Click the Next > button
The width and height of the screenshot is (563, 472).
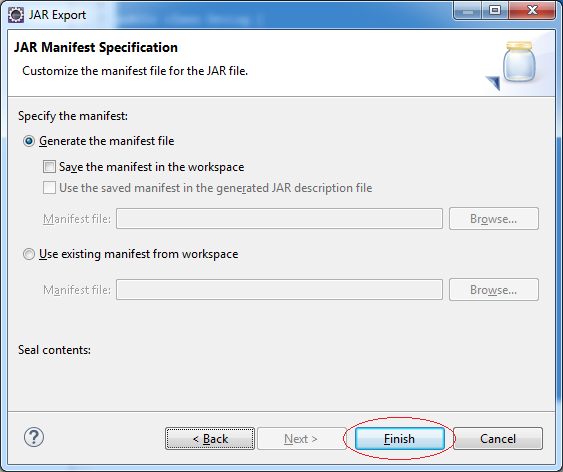pyautogui.click(x=301, y=439)
